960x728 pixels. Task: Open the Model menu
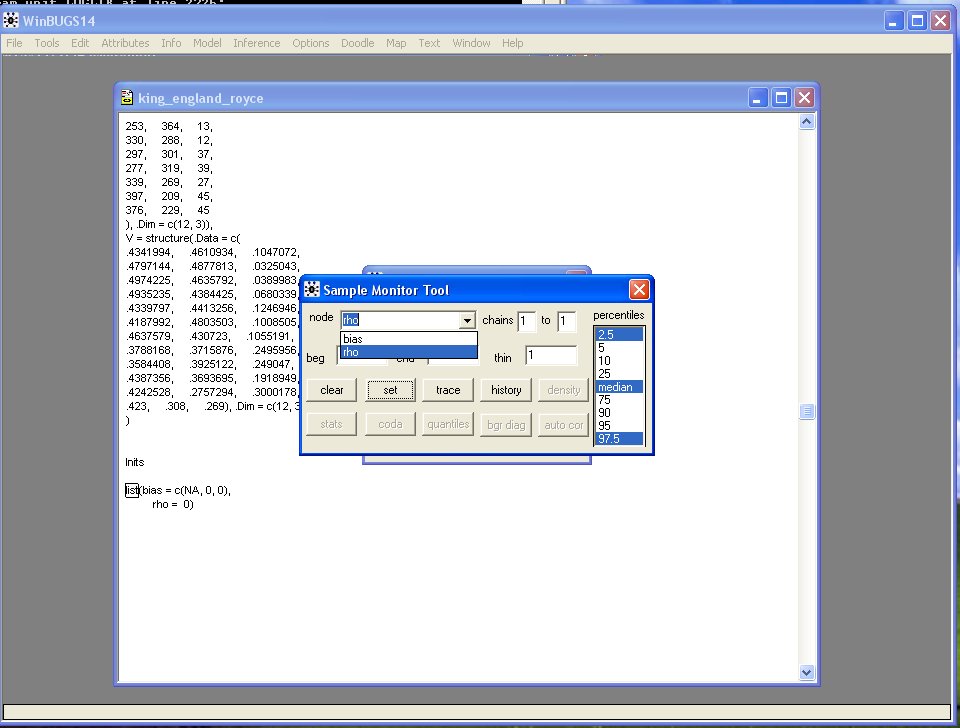point(207,43)
